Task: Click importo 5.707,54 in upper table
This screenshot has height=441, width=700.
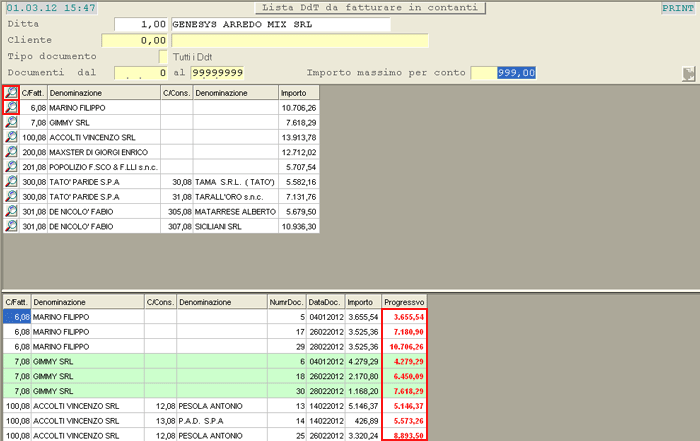Action: (x=301, y=167)
